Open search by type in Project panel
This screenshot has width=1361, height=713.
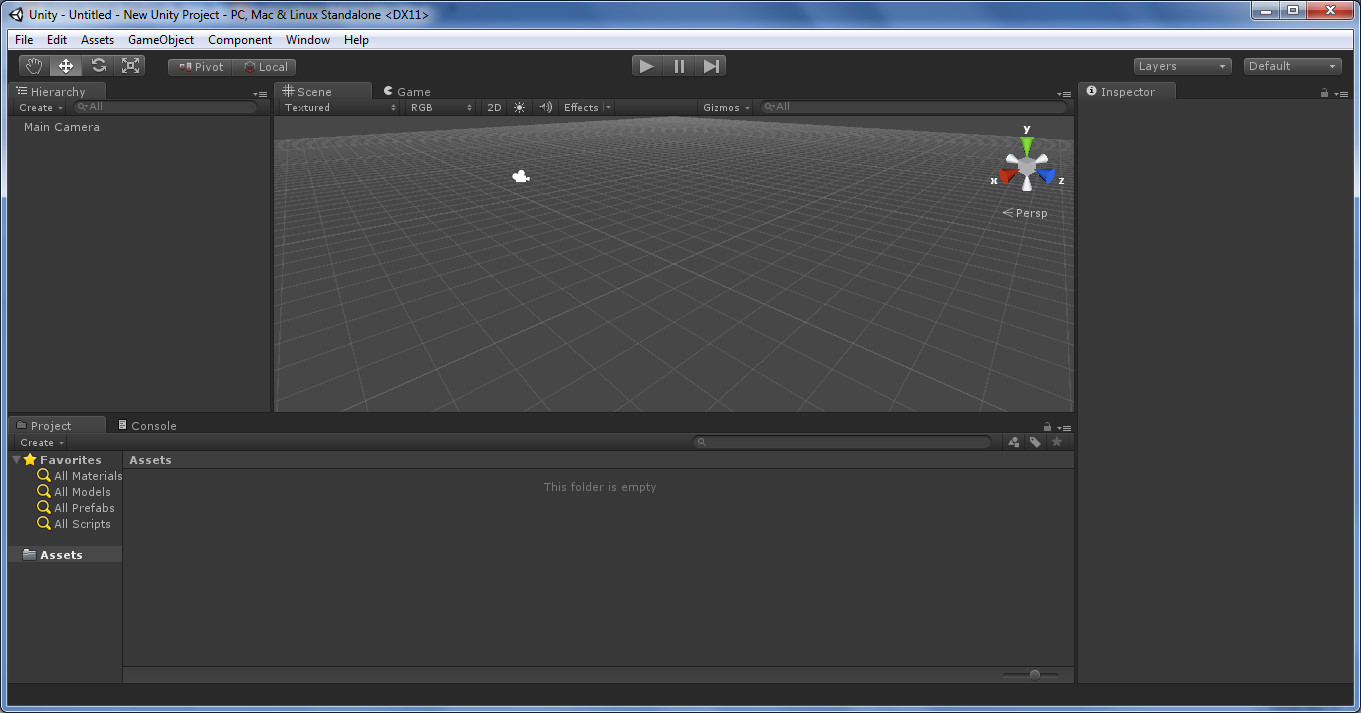[1013, 441]
